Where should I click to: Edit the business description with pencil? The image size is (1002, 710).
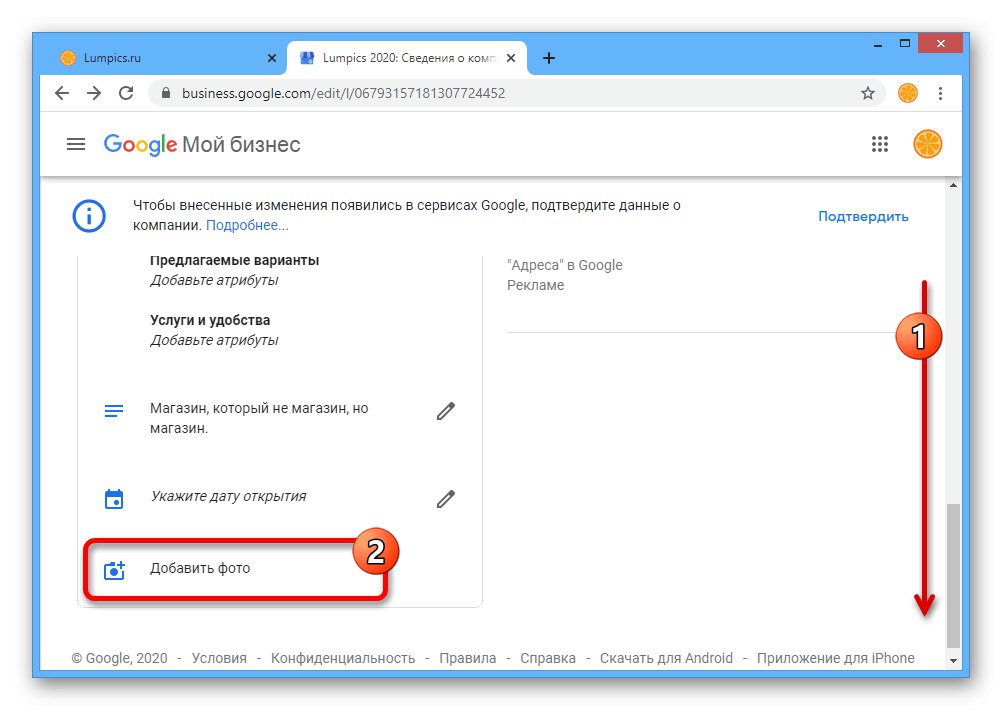coord(446,411)
